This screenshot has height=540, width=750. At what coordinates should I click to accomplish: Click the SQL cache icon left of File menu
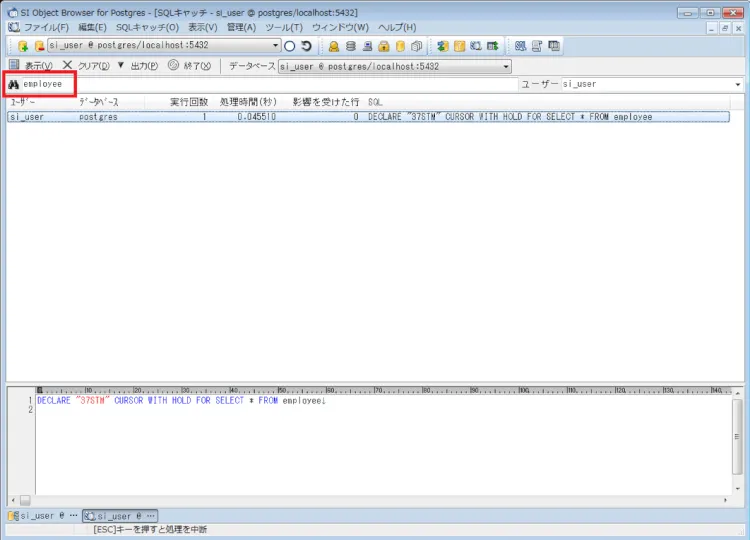13,27
